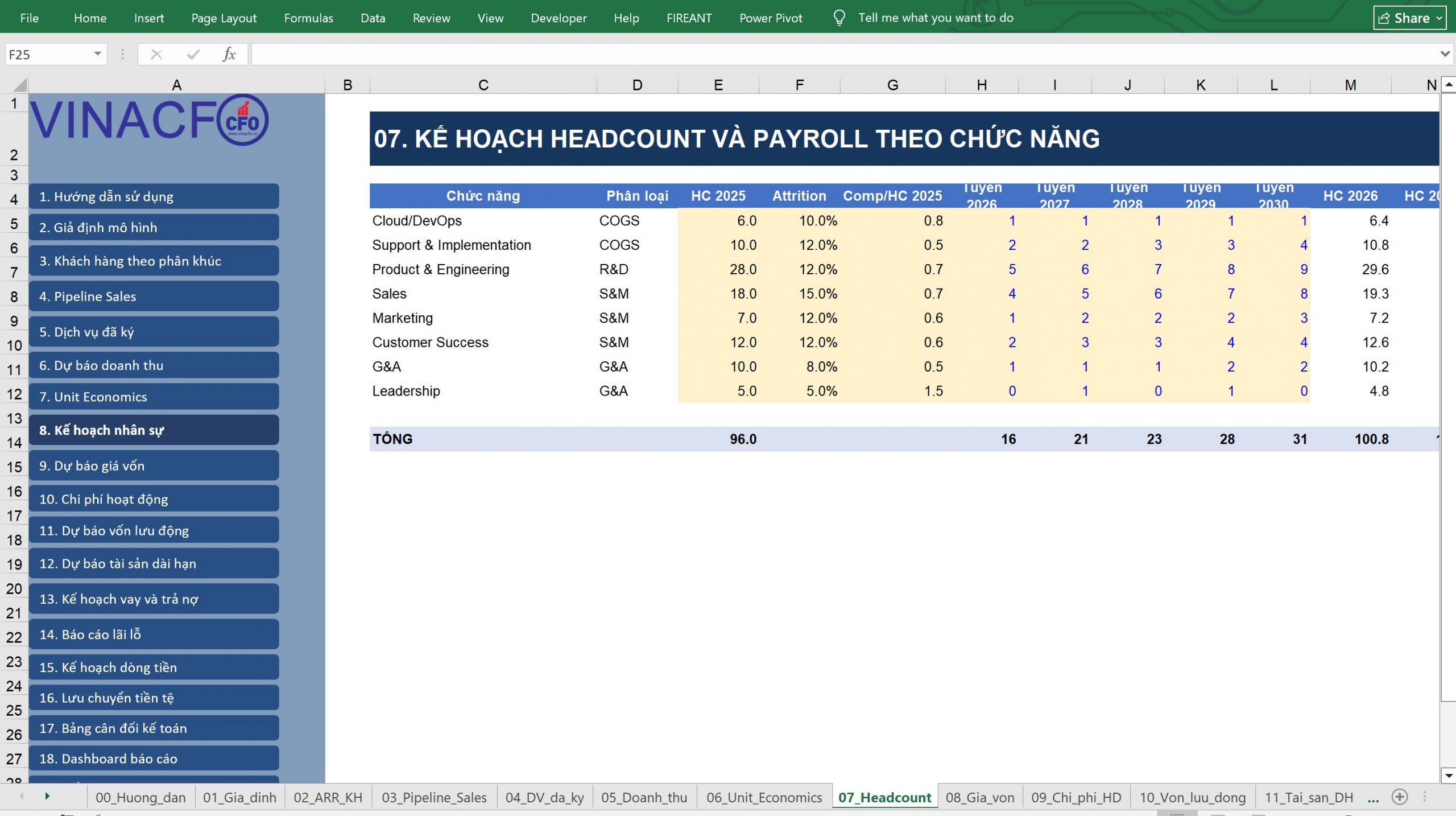Open the View ribbon tab
Screen dimensions: 1456x816
click(491, 18)
